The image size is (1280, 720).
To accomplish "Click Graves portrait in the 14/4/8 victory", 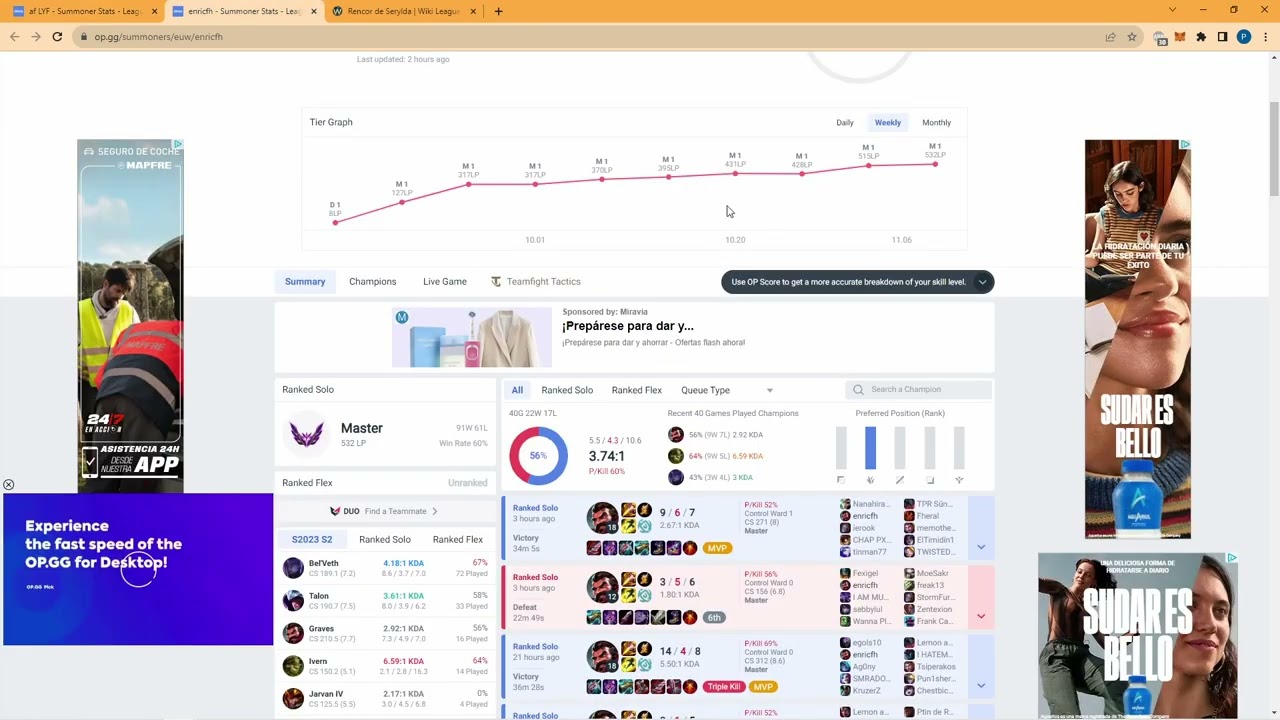I will (x=602, y=657).
